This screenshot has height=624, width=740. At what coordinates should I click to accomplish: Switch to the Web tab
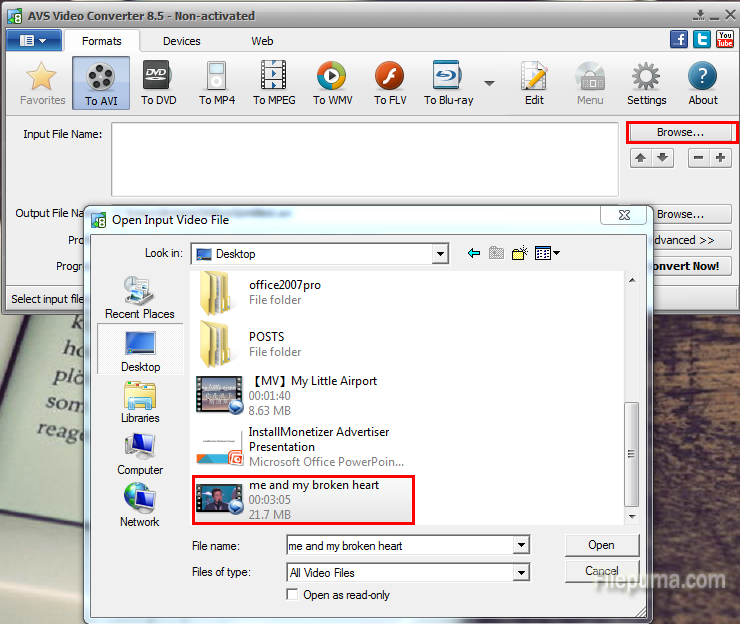(x=262, y=41)
